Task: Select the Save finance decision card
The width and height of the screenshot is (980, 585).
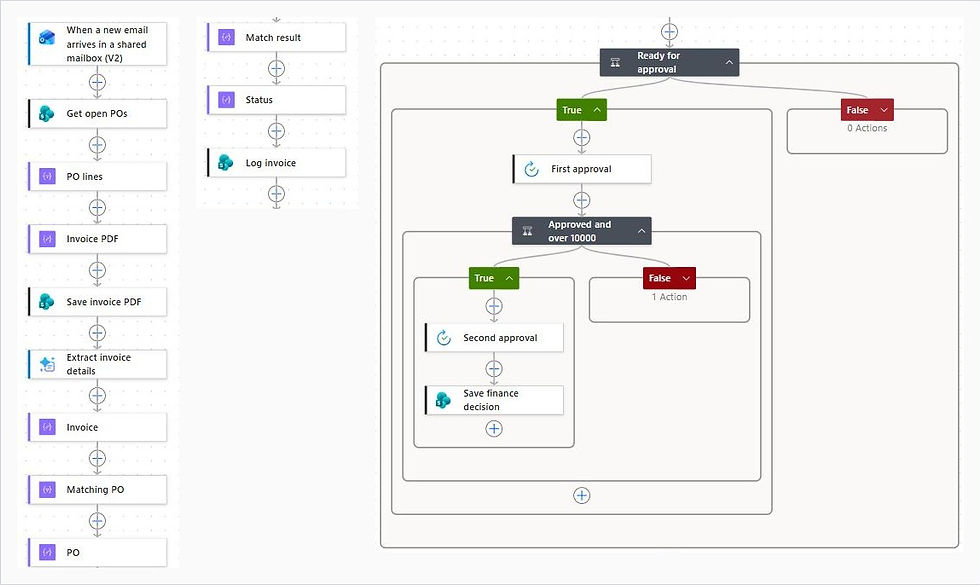Action: pyautogui.click(x=494, y=400)
